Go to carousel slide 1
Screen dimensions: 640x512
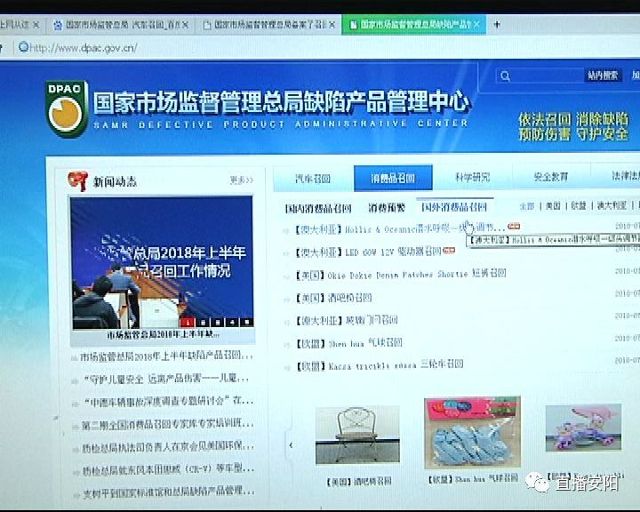[187, 322]
